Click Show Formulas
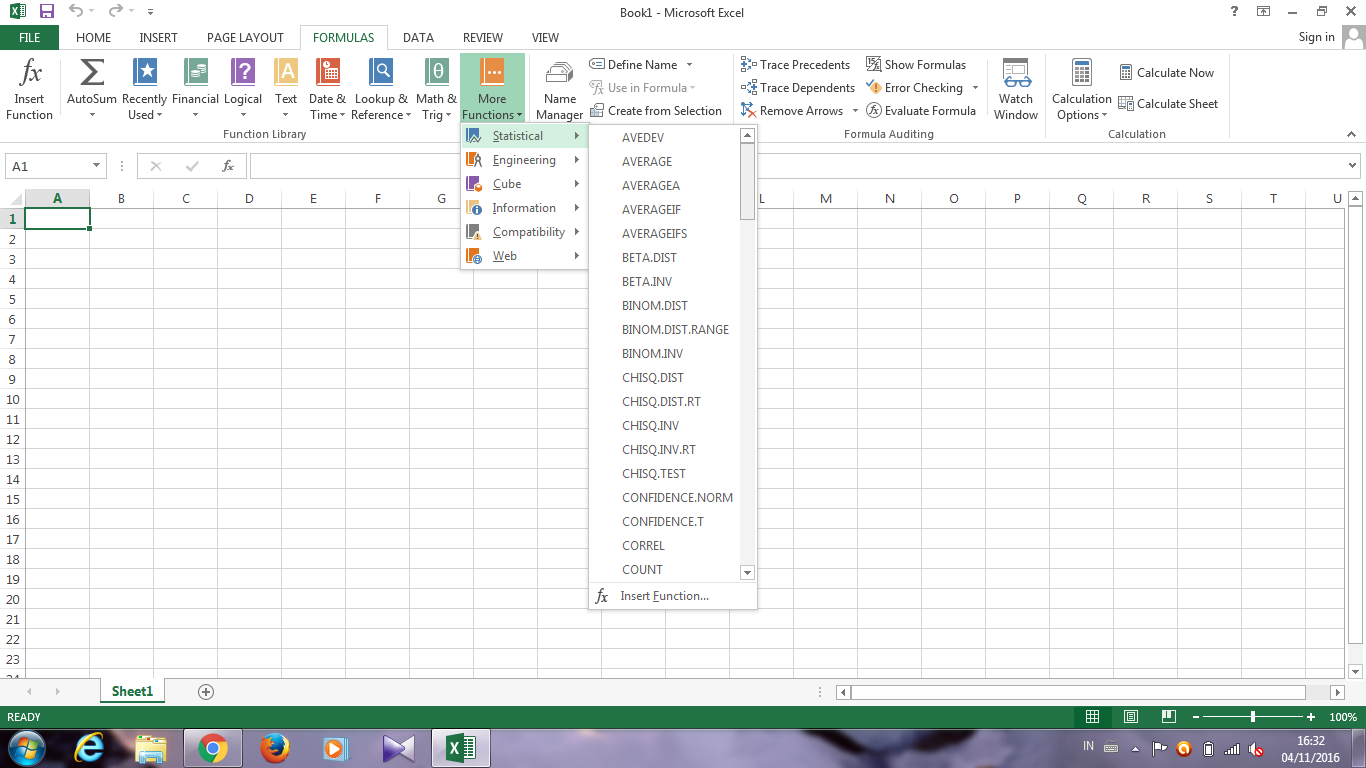Screen dimensions: 1366x768 pos(916,65)
